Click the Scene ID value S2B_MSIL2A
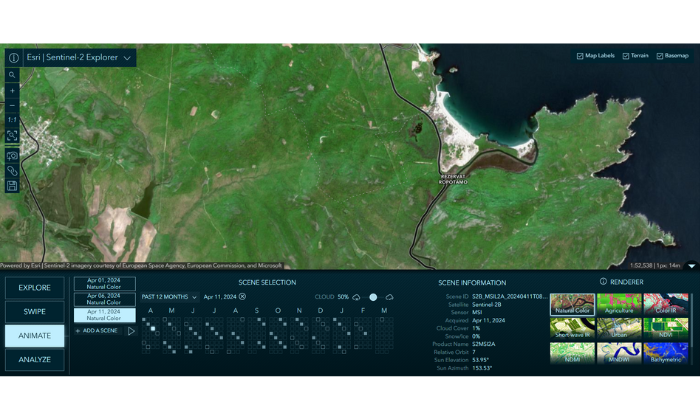 coord(509,296)
